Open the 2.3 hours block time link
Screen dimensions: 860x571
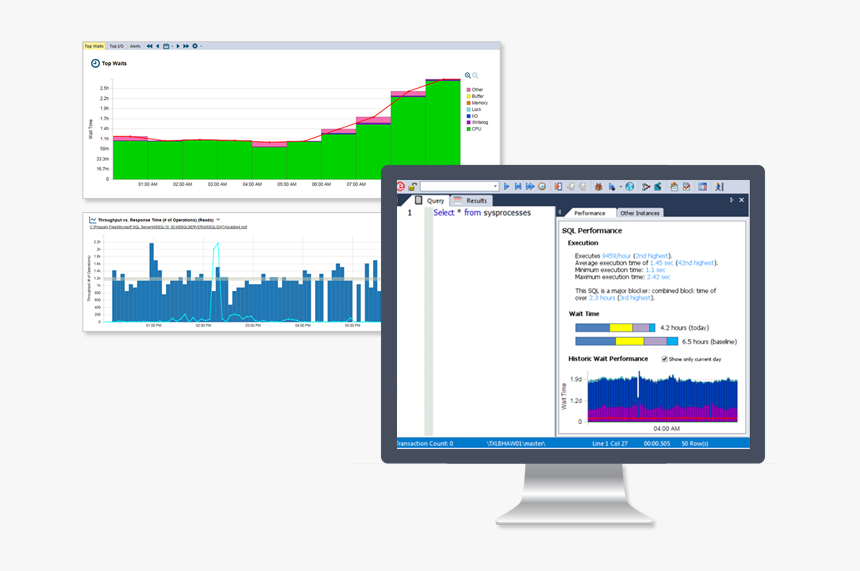pos(602,298)
